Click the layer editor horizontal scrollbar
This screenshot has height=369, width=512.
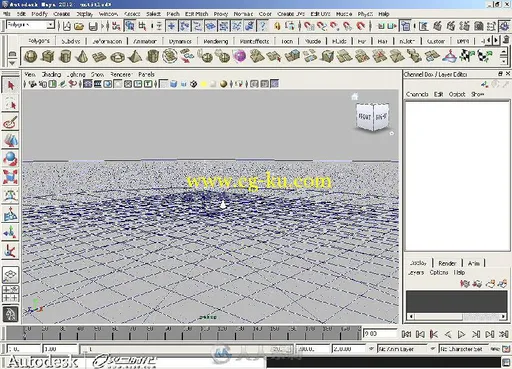pos(457,316)
